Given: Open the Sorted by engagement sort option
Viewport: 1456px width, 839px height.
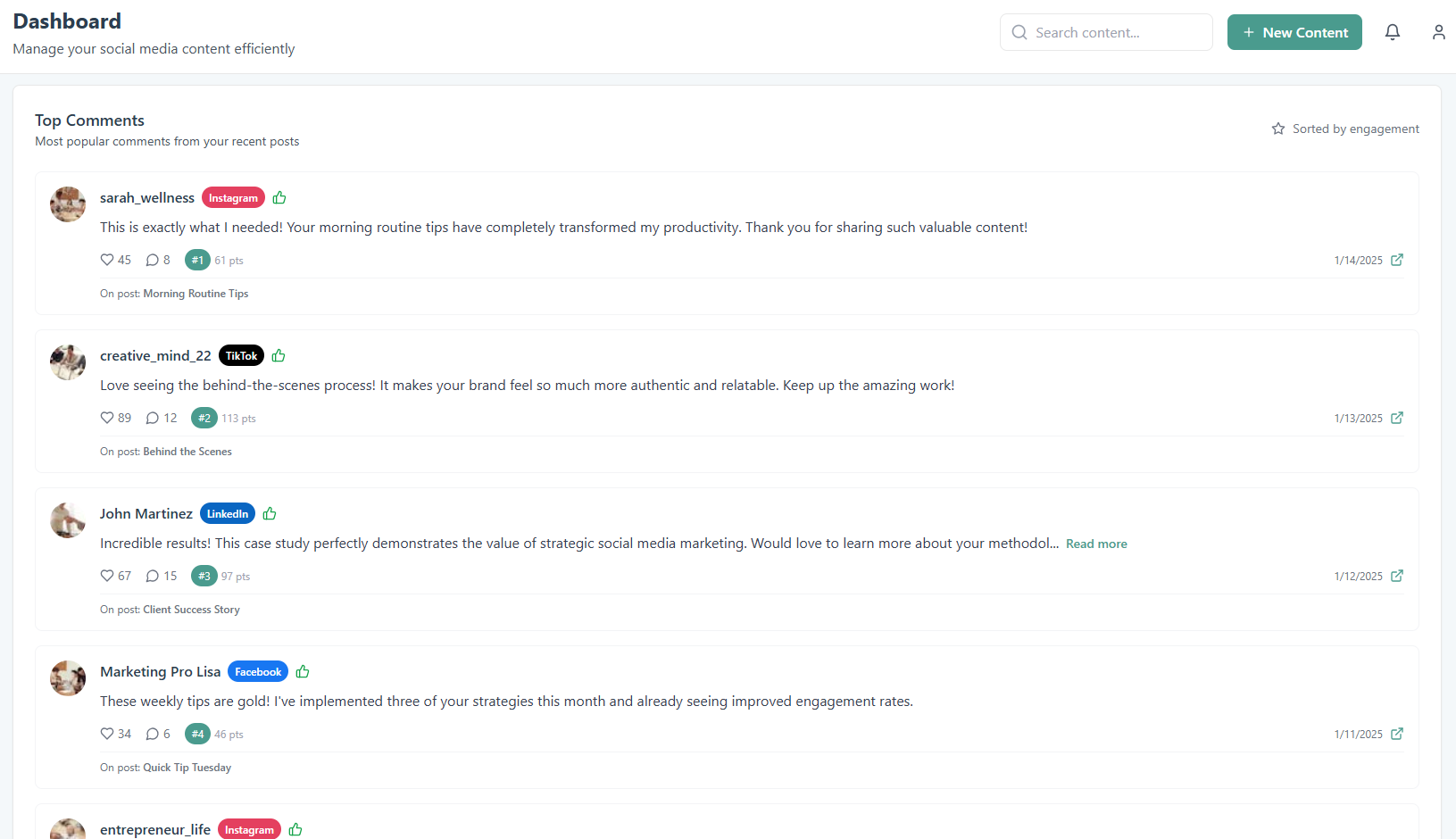Looking at the screenshot, I should tap(1345, 129).
